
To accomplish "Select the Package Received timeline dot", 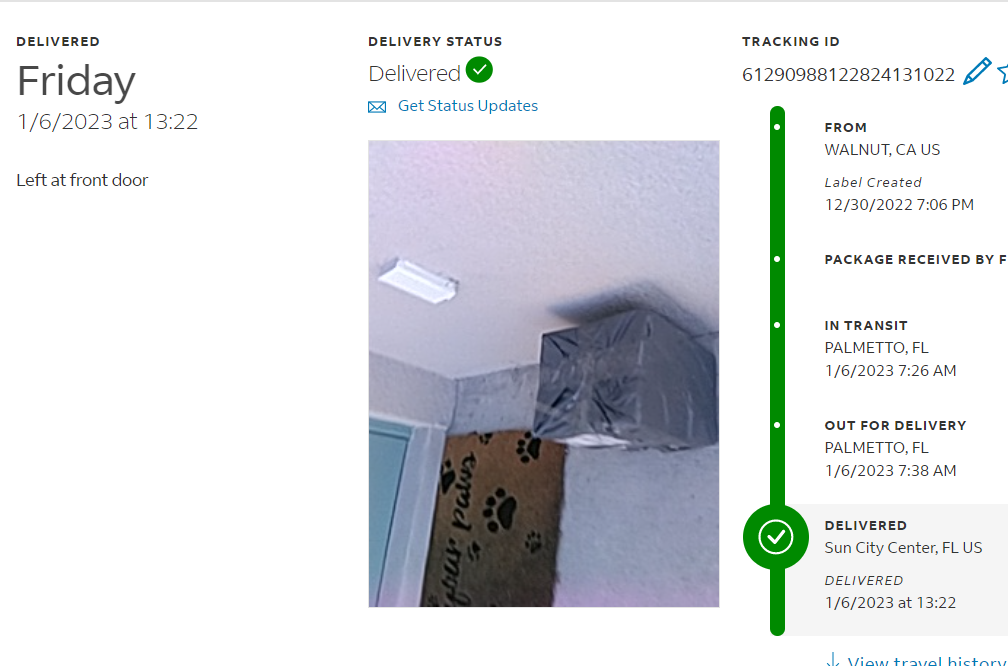I will coord(777,259).
